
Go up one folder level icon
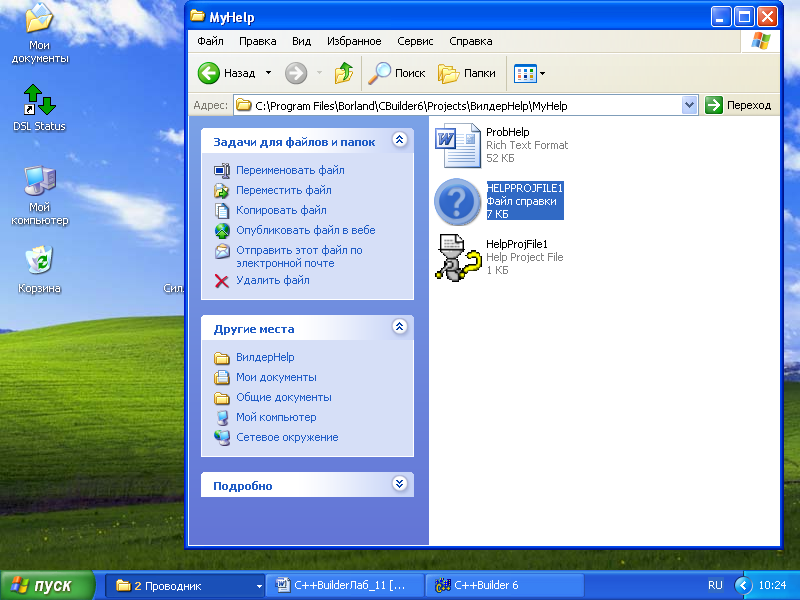coord(344,73)
